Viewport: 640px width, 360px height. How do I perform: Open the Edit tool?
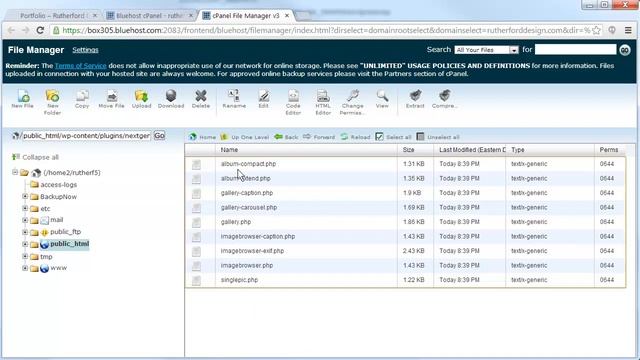[x=264, y=99]
